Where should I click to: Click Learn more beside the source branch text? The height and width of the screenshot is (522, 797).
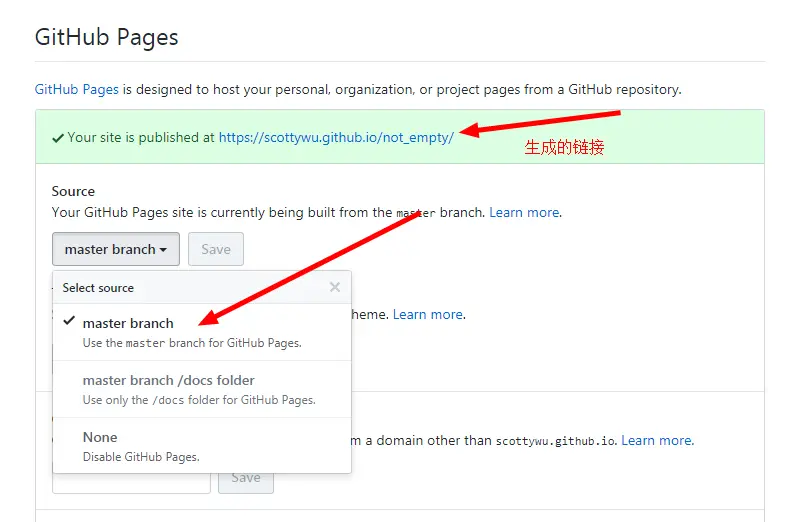(x=524, y=212)
